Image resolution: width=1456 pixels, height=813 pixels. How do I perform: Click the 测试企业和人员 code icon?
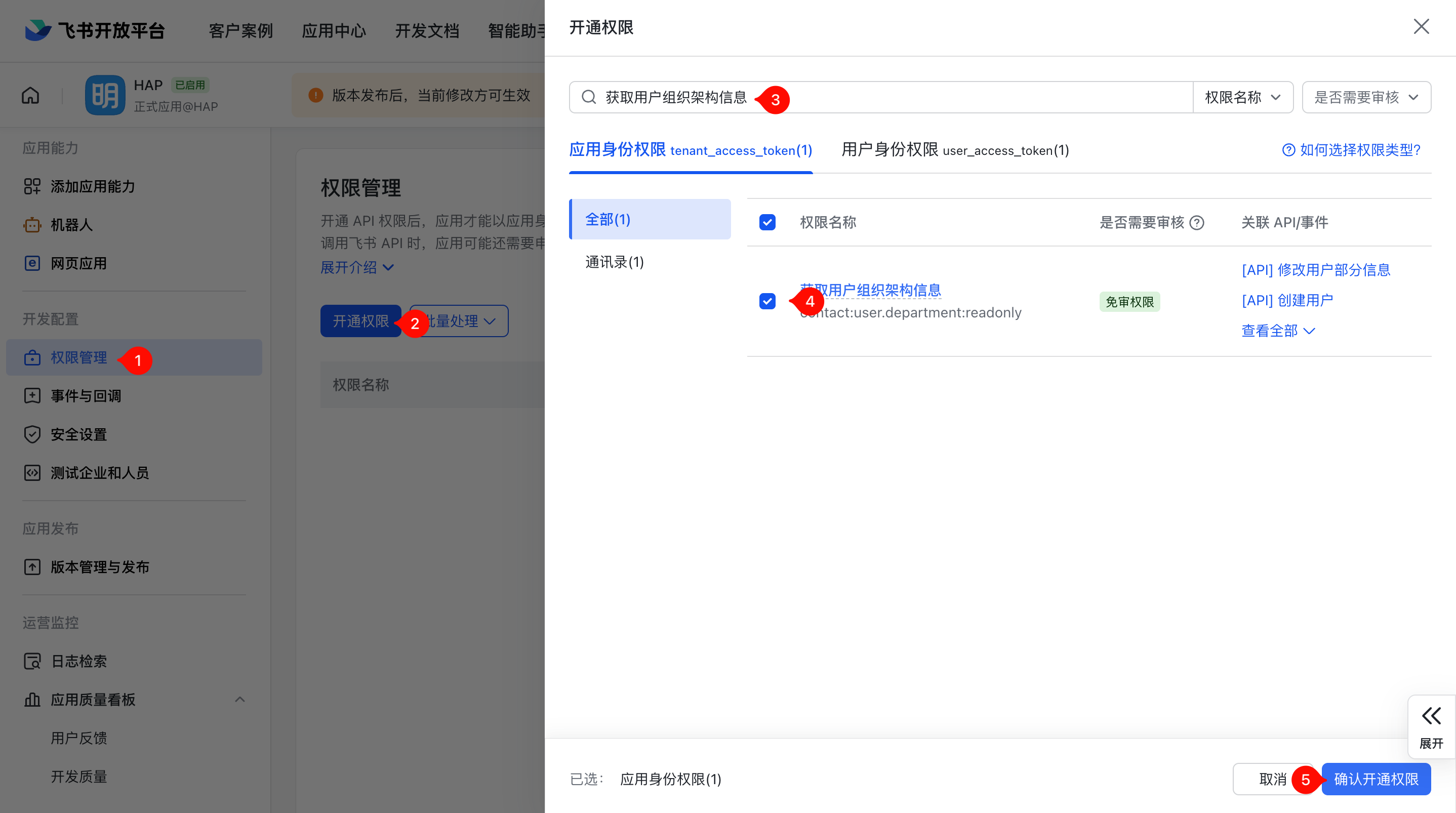point(32,473)
